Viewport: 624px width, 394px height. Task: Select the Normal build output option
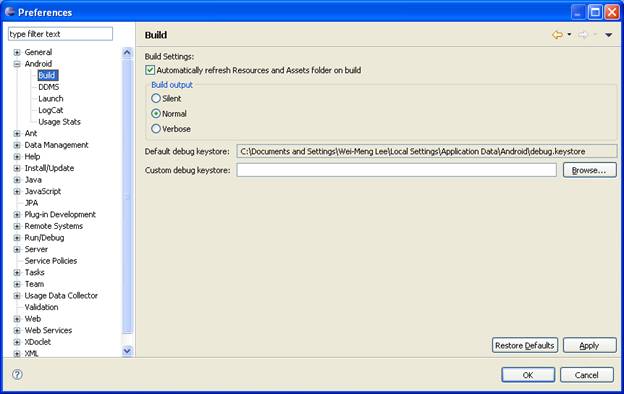pyautogui.click(x=156, y=113)
